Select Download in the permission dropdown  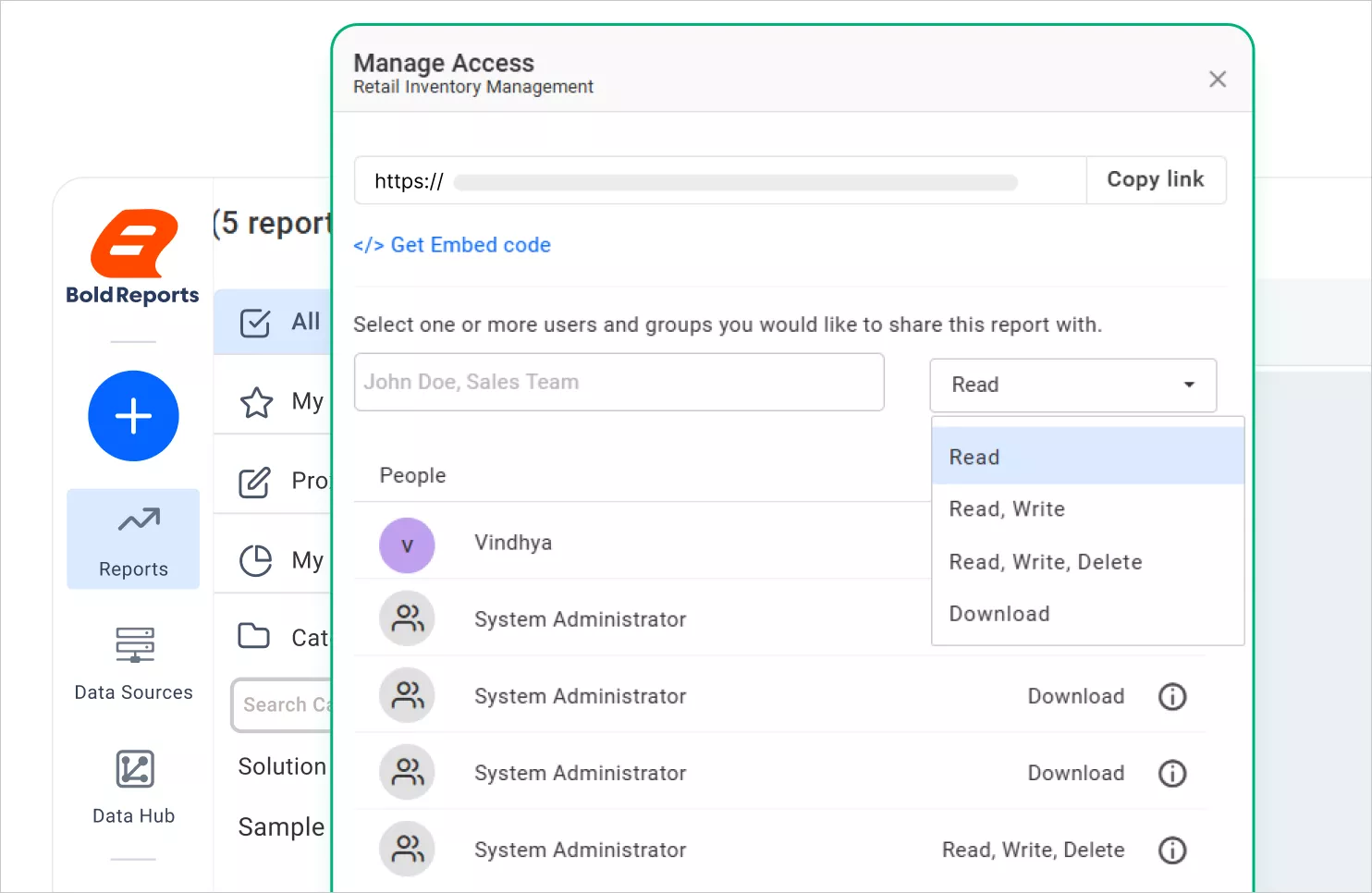(999, 613)
